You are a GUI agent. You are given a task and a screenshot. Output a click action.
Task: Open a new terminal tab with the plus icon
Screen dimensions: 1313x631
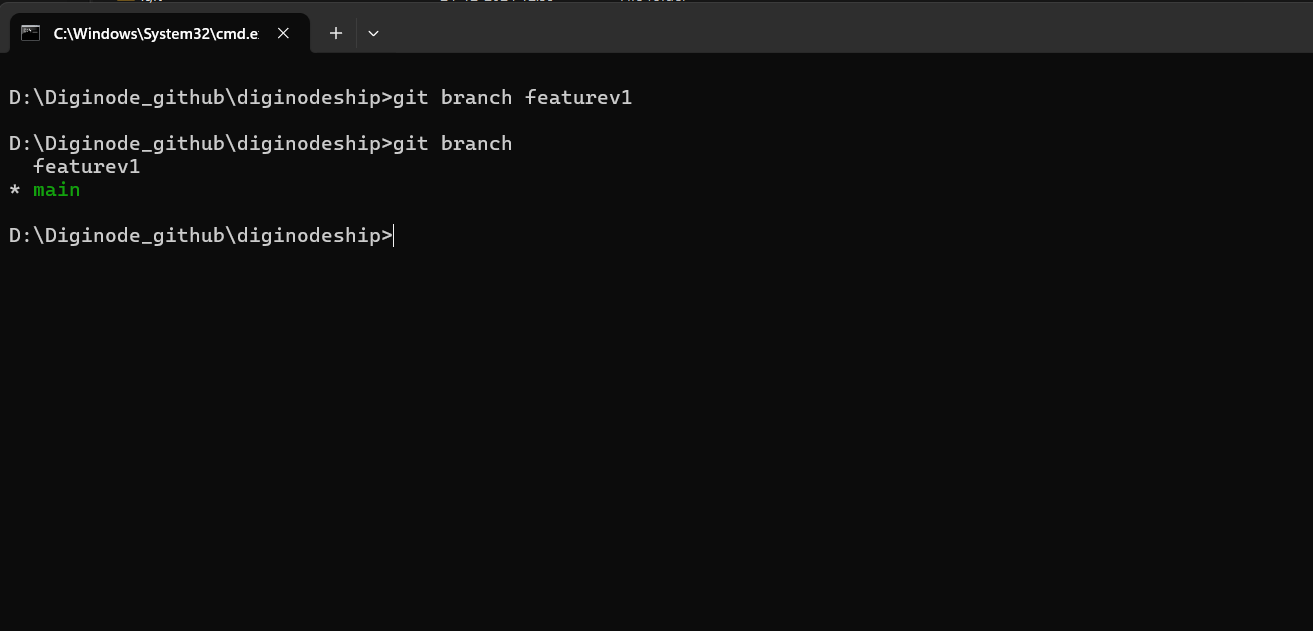tap(335, 33)
